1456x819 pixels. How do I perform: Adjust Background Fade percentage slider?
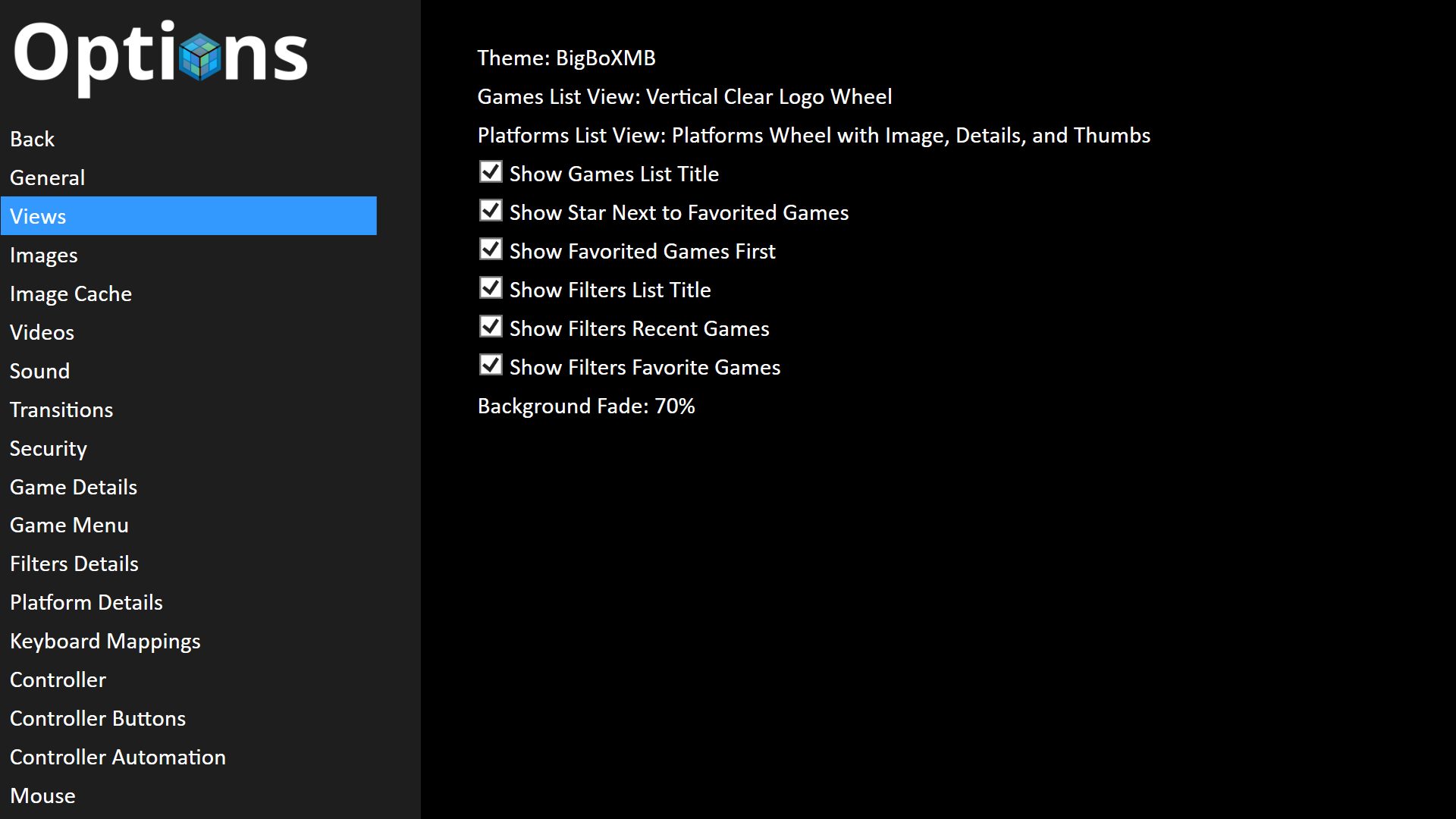[586, 405]
